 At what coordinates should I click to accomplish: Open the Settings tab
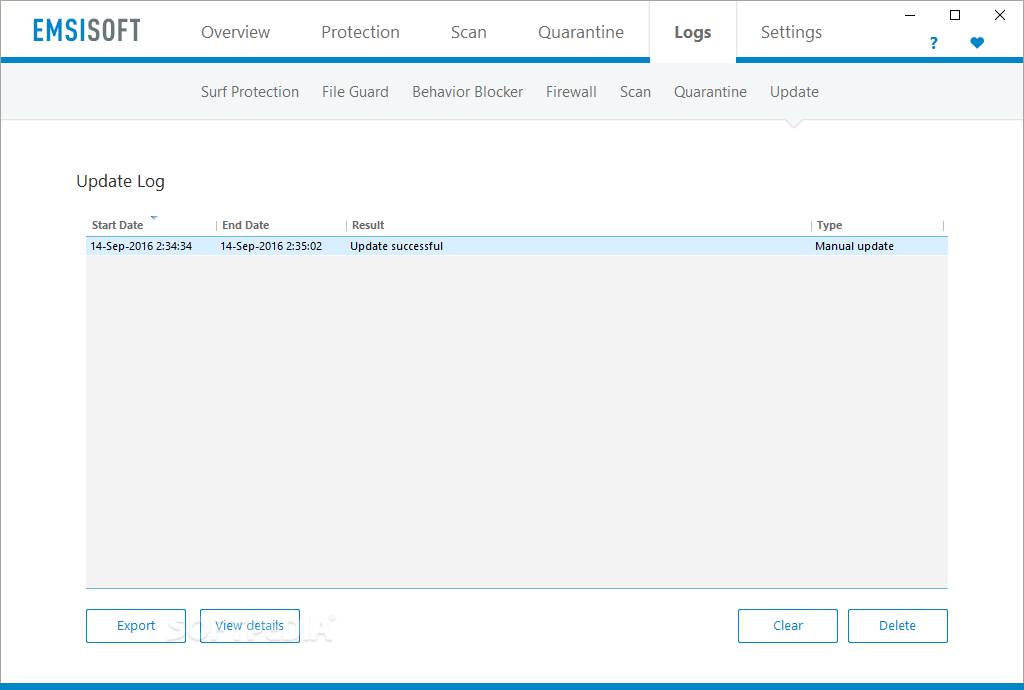point(792,32)
